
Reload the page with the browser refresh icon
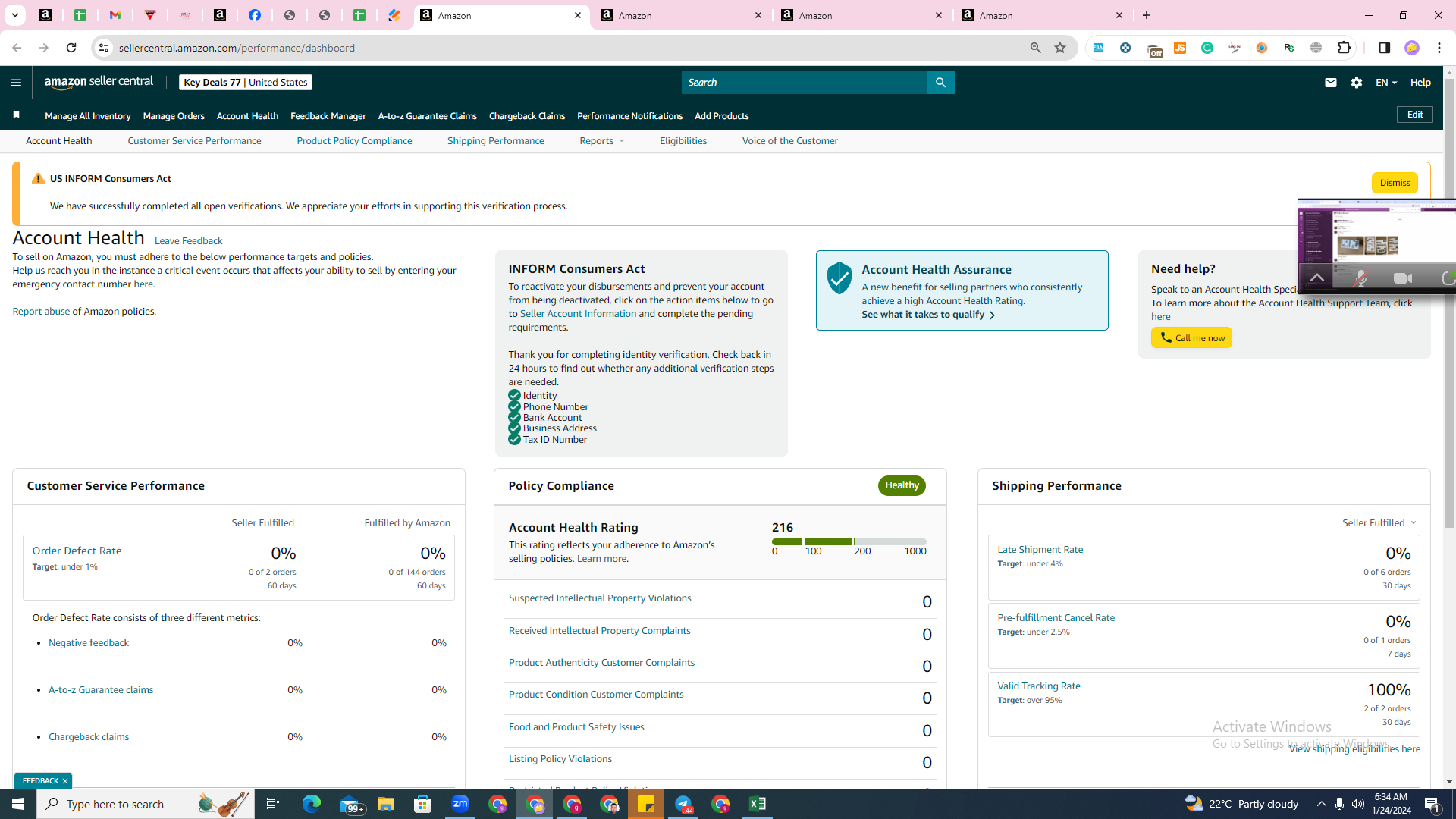[71, 48]
